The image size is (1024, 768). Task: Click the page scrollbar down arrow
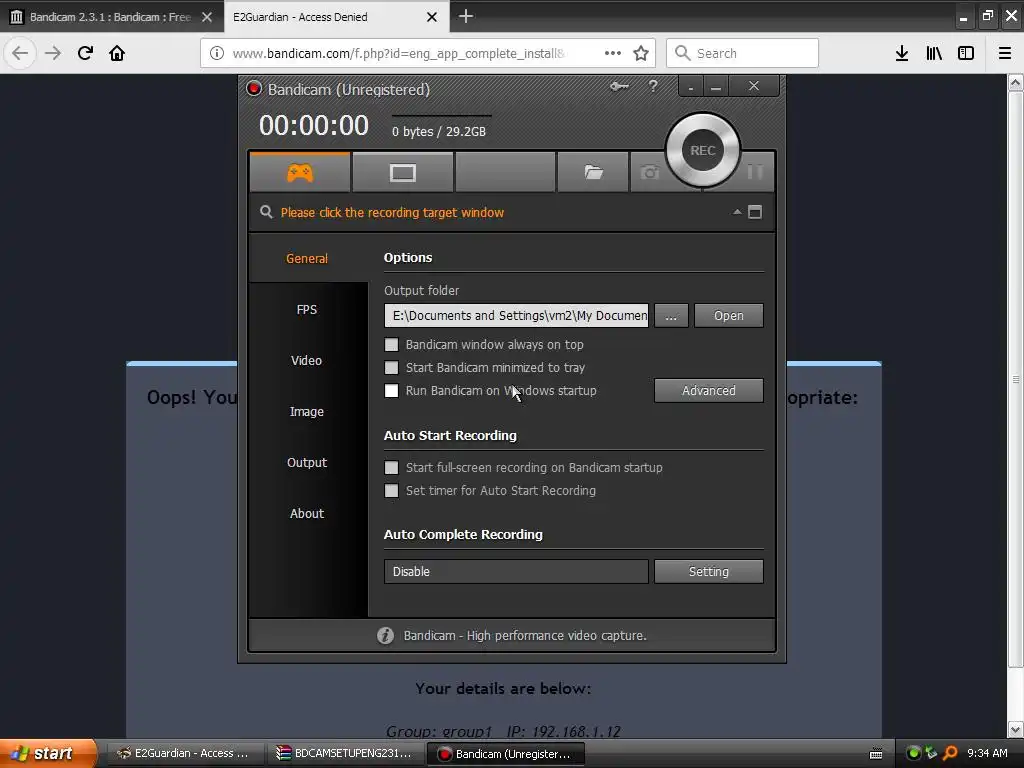pos(1016,729)
